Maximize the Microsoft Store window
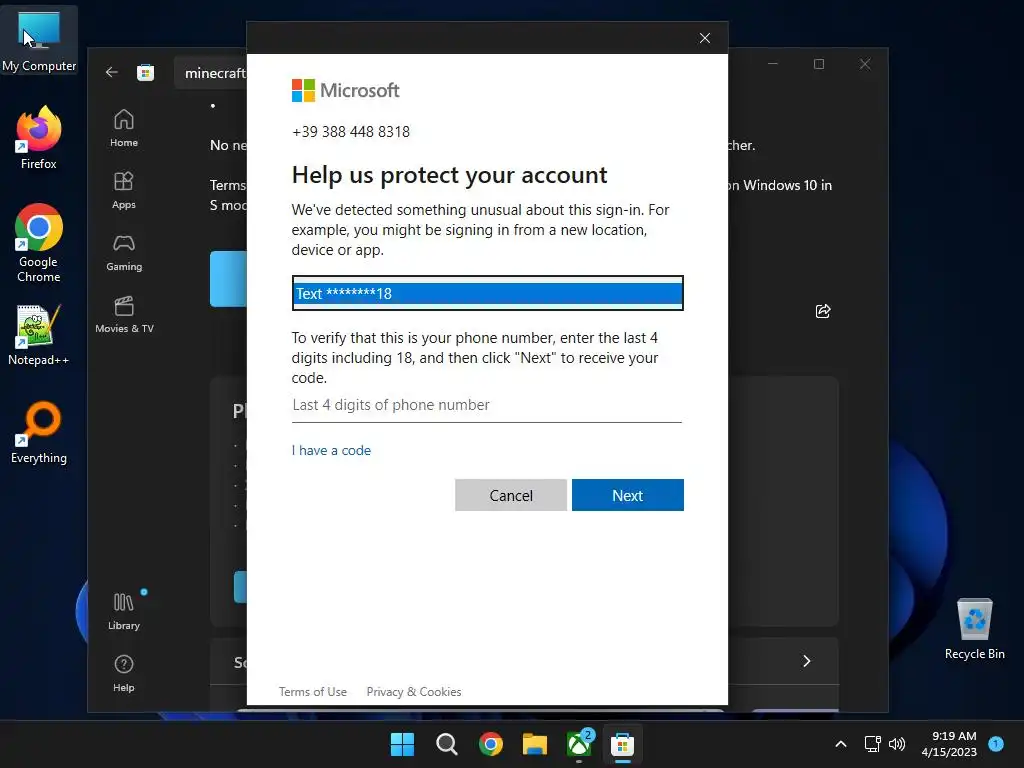The width and height of the screenshot is (1024, 768). coord(819,64)
